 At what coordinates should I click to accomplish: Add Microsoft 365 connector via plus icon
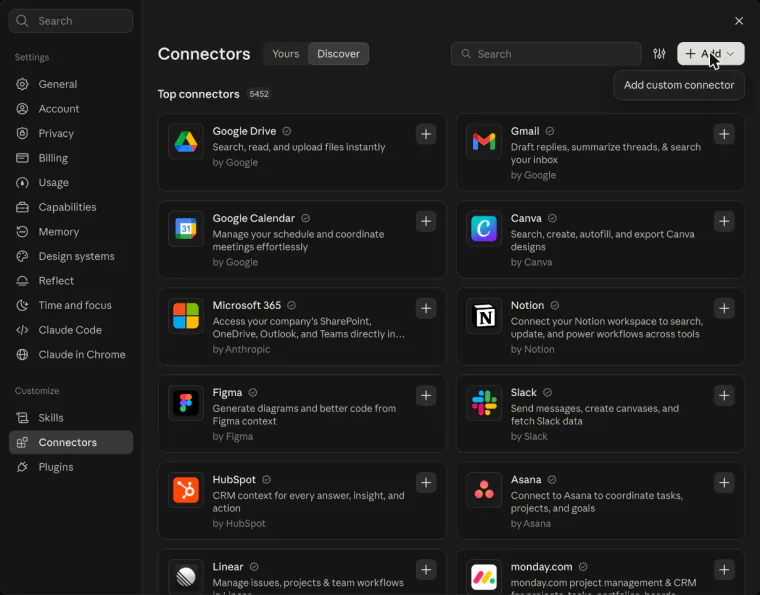[426, 309]
